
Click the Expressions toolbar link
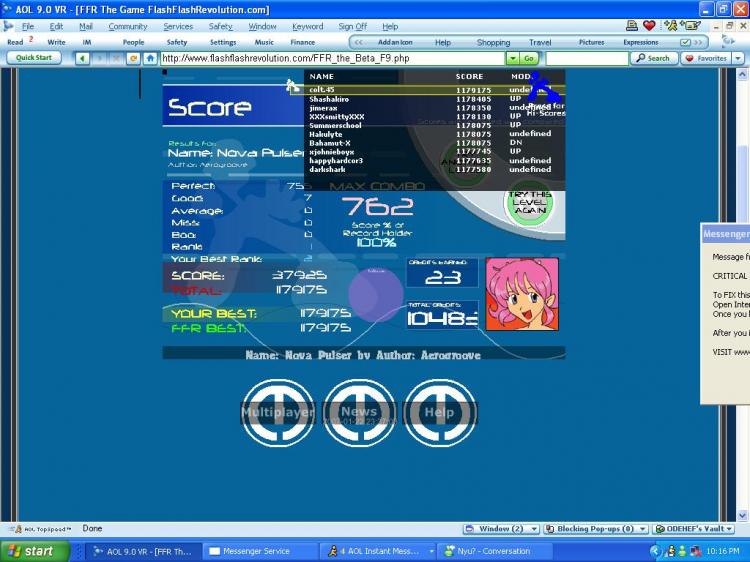pos(640,42)
